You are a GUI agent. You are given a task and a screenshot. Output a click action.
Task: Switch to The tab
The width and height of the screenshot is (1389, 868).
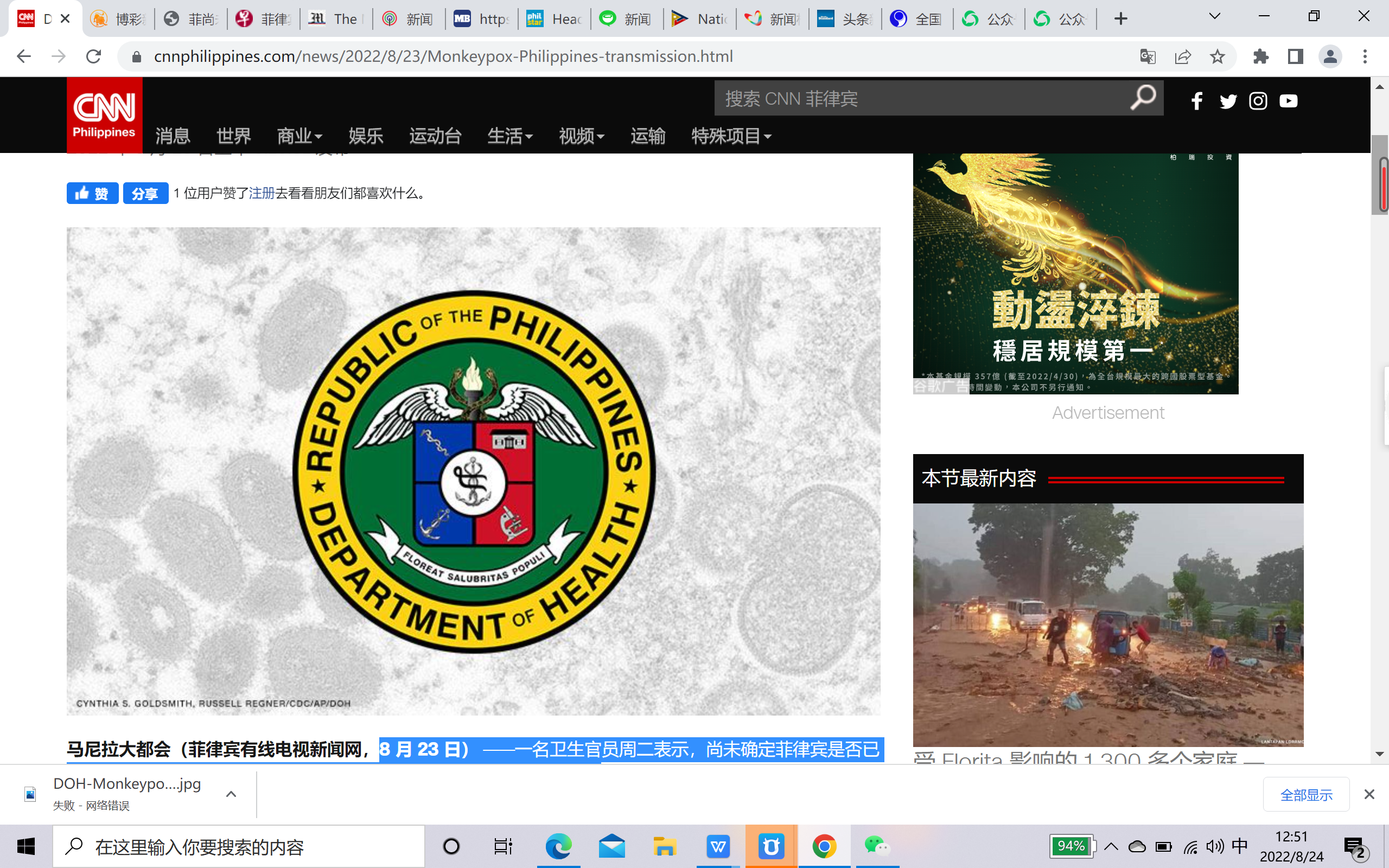tap(336, 19)
